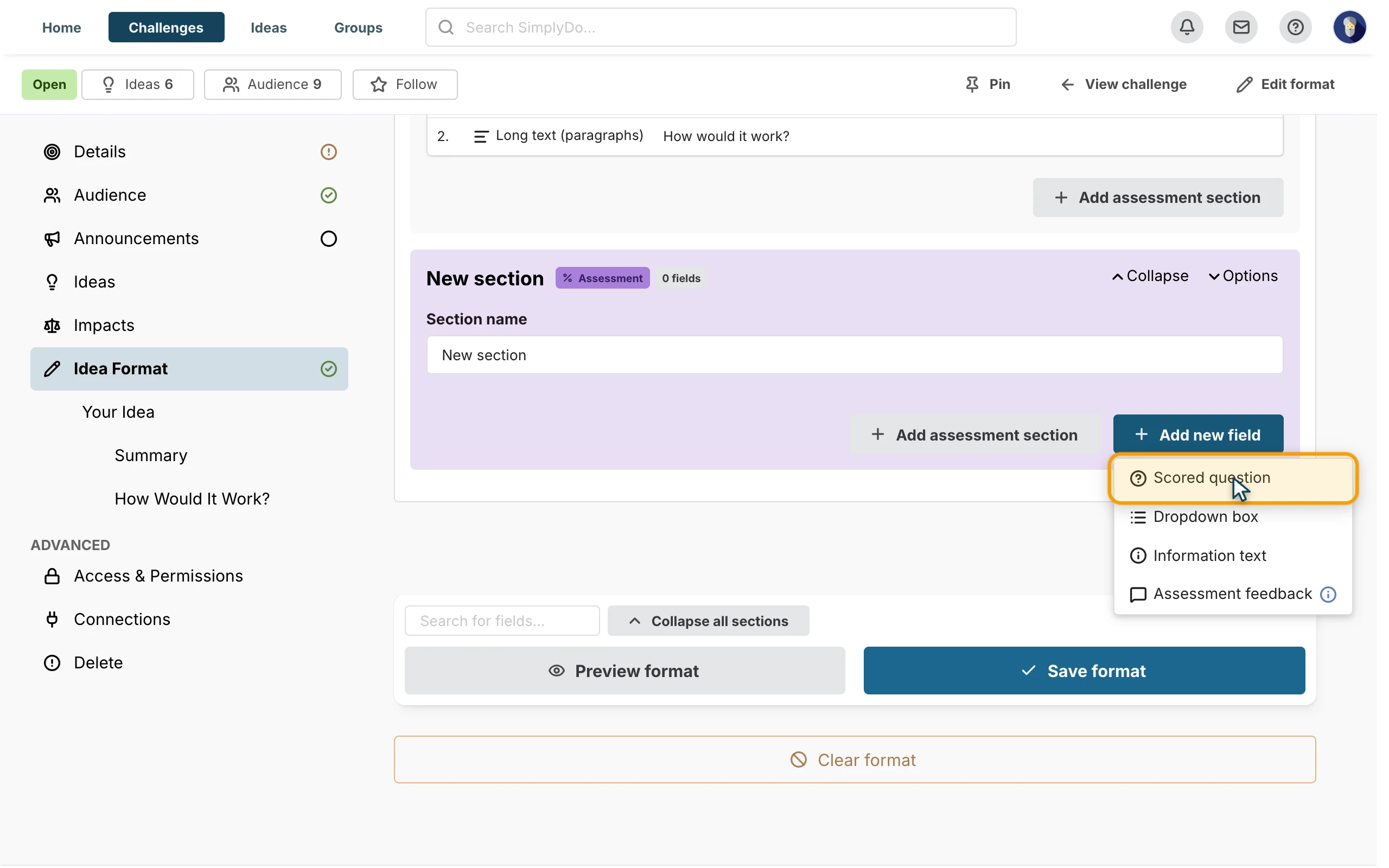This screenshot has width=1389, height=868.
Task: Switch to the Ideas top navigation tab
Action: [269, 27]
